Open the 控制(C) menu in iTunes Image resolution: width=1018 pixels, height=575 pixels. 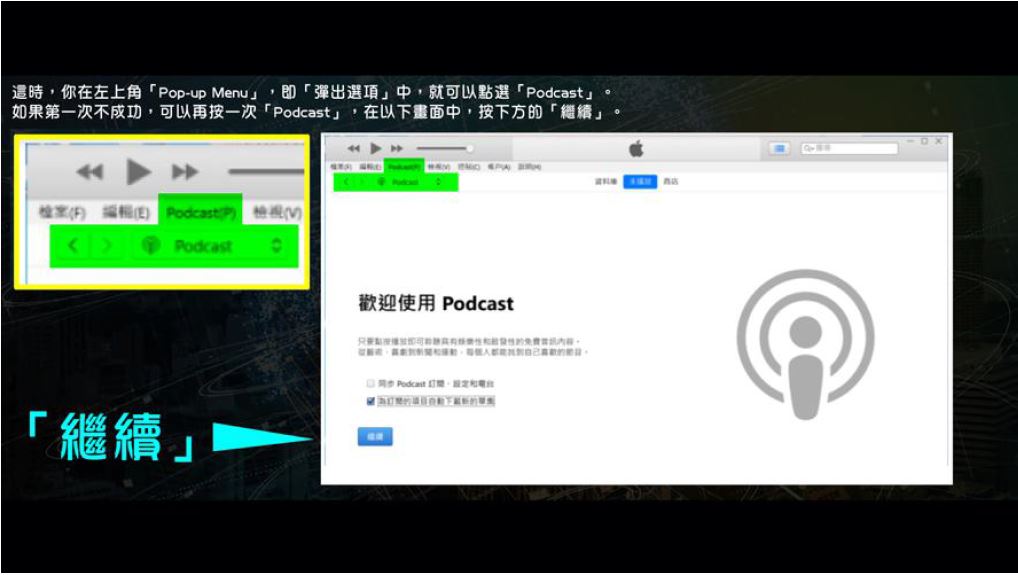(469, 167)
